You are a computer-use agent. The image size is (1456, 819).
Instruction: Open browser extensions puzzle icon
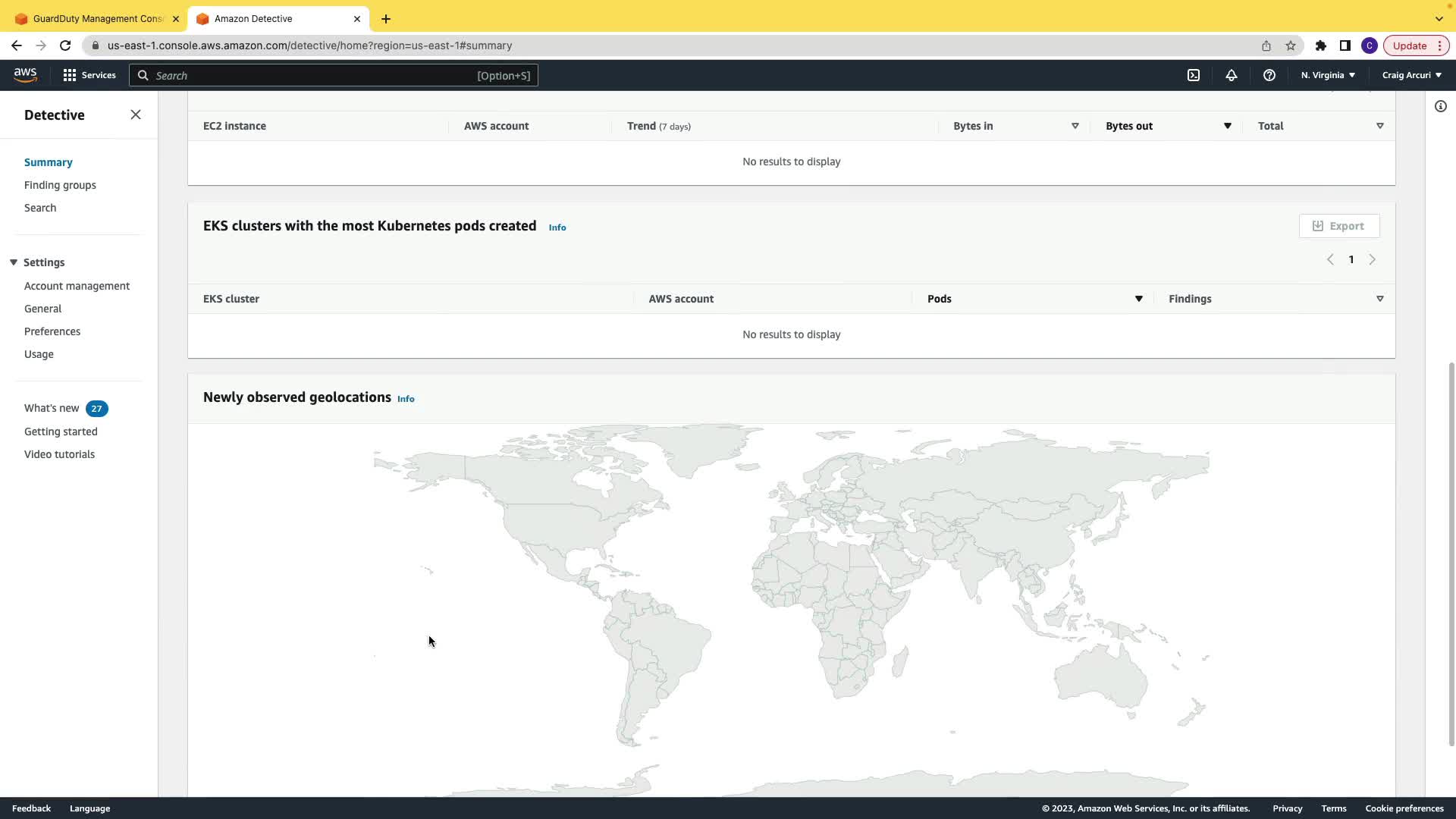tap(1320, 45)
